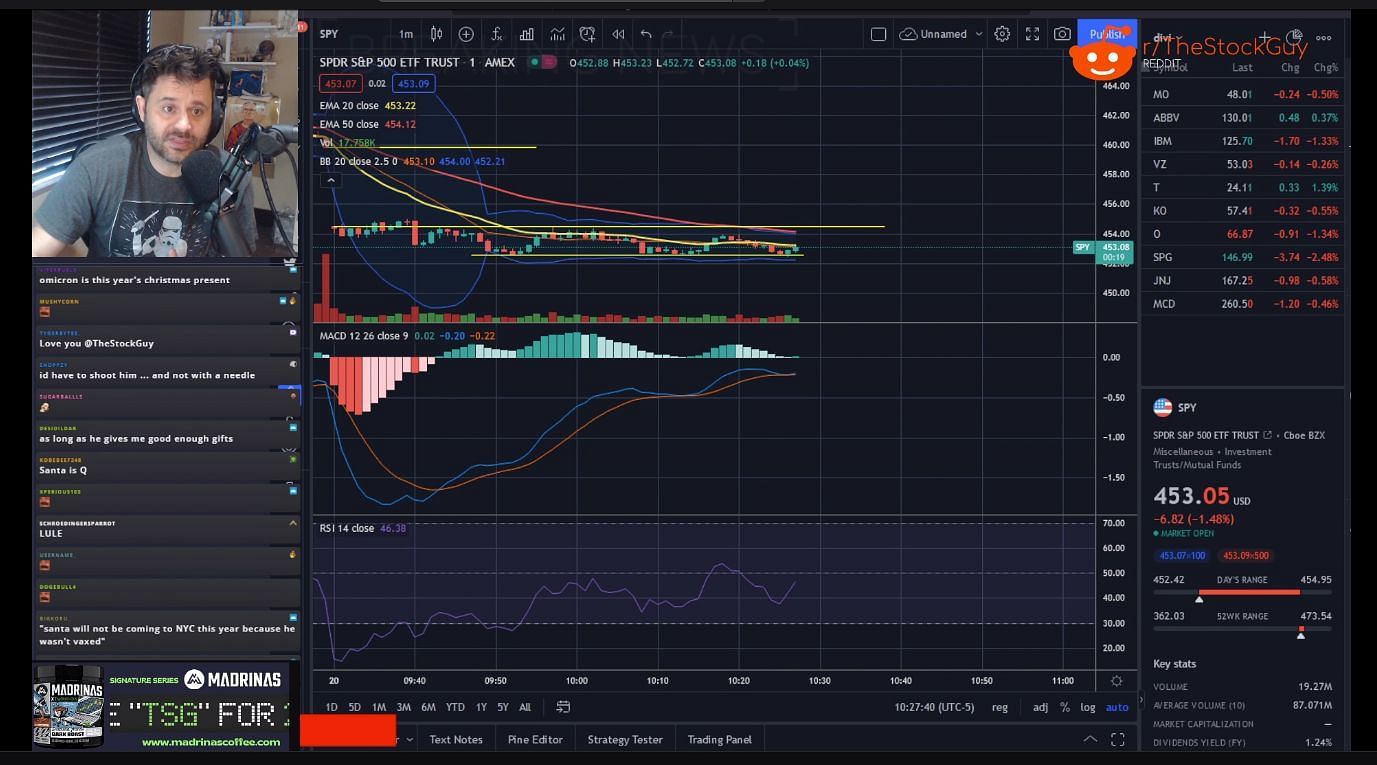Undo the last chart action
The height and width of the screenshot is (765, 1377).
point(646,34)
